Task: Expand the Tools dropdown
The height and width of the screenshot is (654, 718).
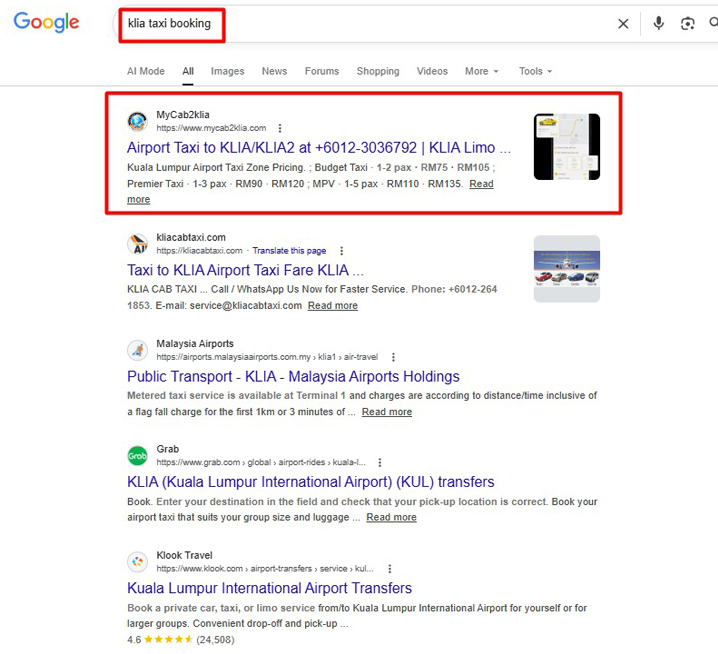Action: [535, 71]
